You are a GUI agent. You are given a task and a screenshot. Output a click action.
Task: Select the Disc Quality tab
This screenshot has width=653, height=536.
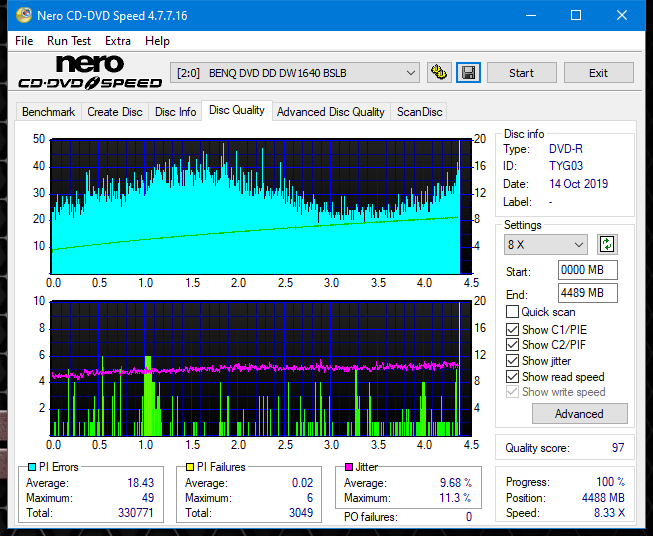(237, 110)
